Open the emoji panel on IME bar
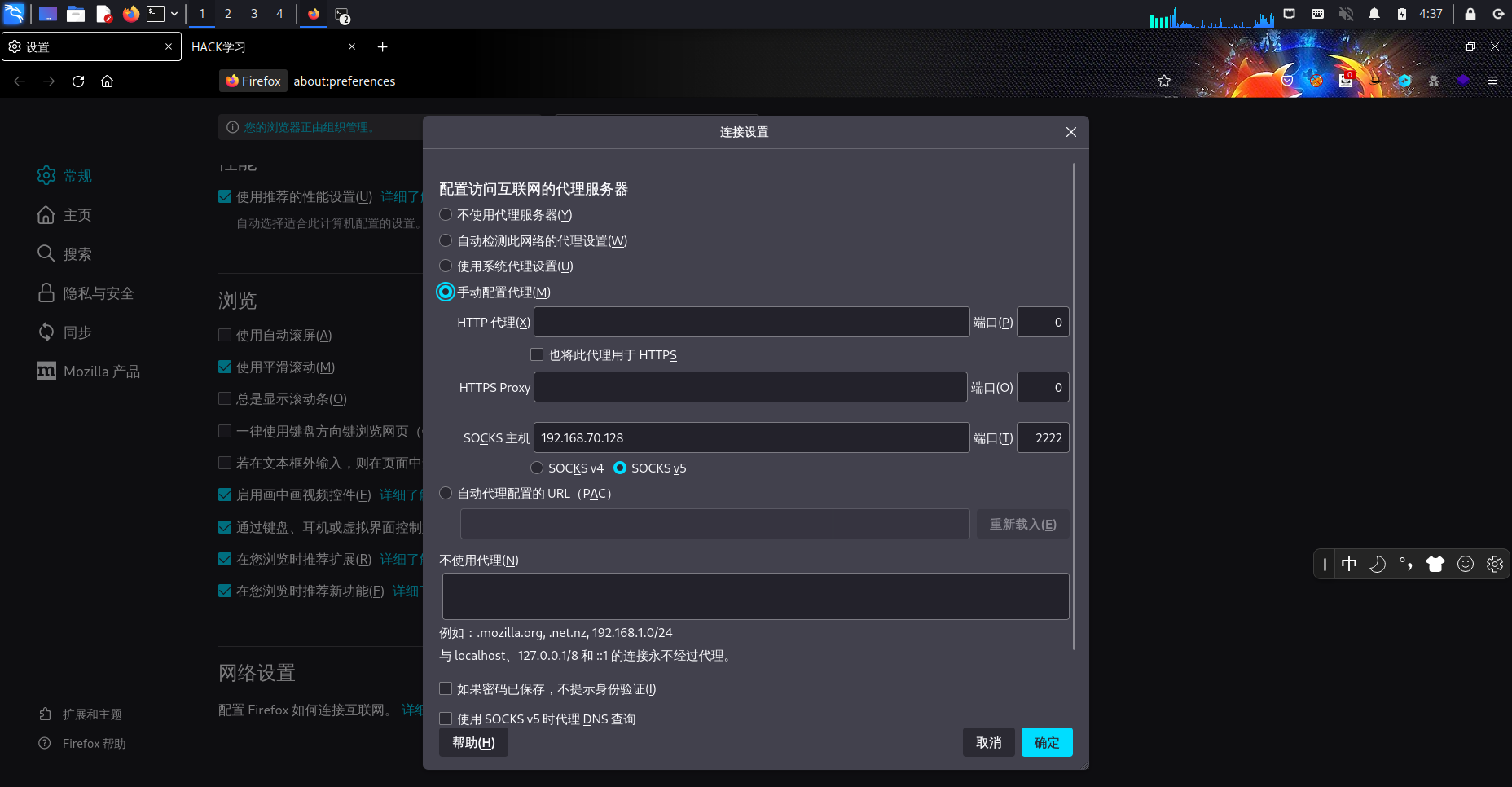This screenshot has height=787, width=1512. [x=1466, y=564]
